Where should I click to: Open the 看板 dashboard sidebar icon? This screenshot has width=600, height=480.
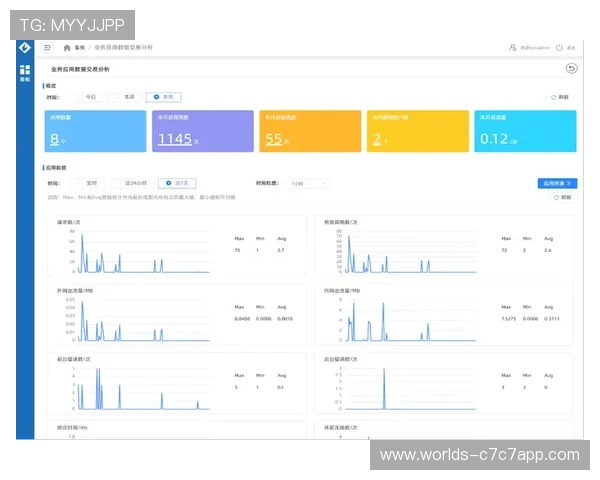pos(25,72)
